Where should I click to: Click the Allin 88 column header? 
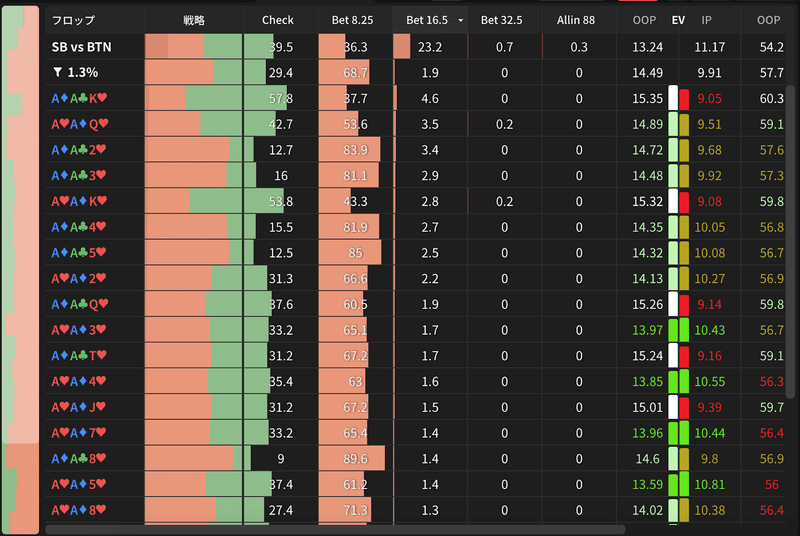pyautogui.click(x=579, y=20)
